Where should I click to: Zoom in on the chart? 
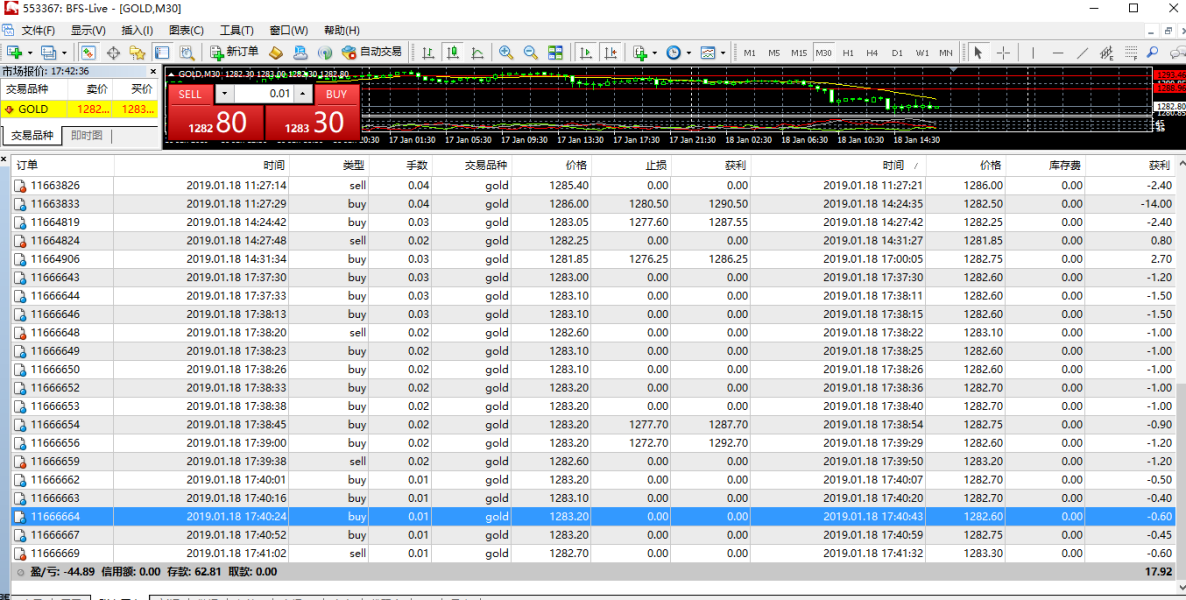click(x=506, y=52)
